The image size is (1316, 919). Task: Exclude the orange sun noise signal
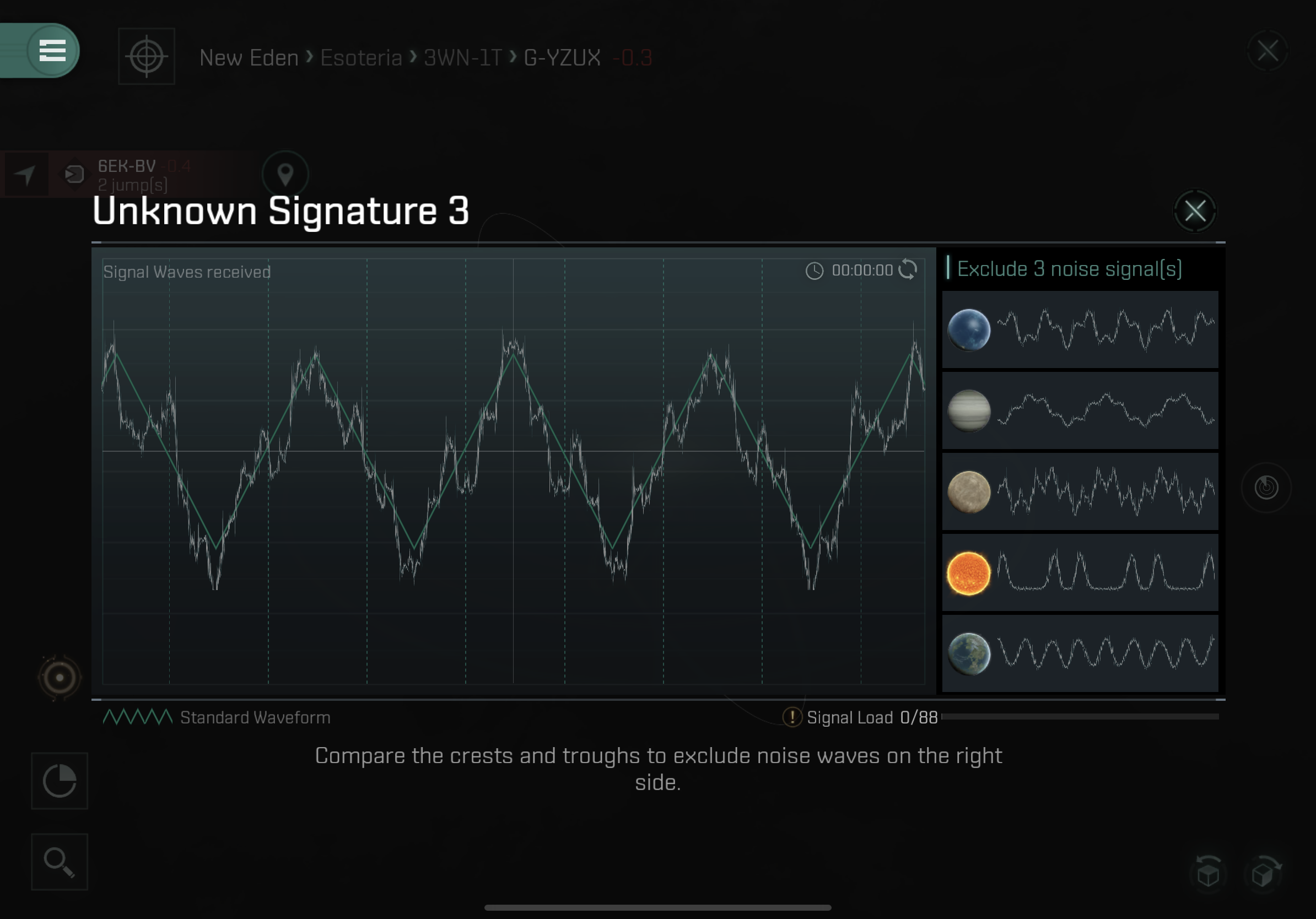tap(1080, 572)
